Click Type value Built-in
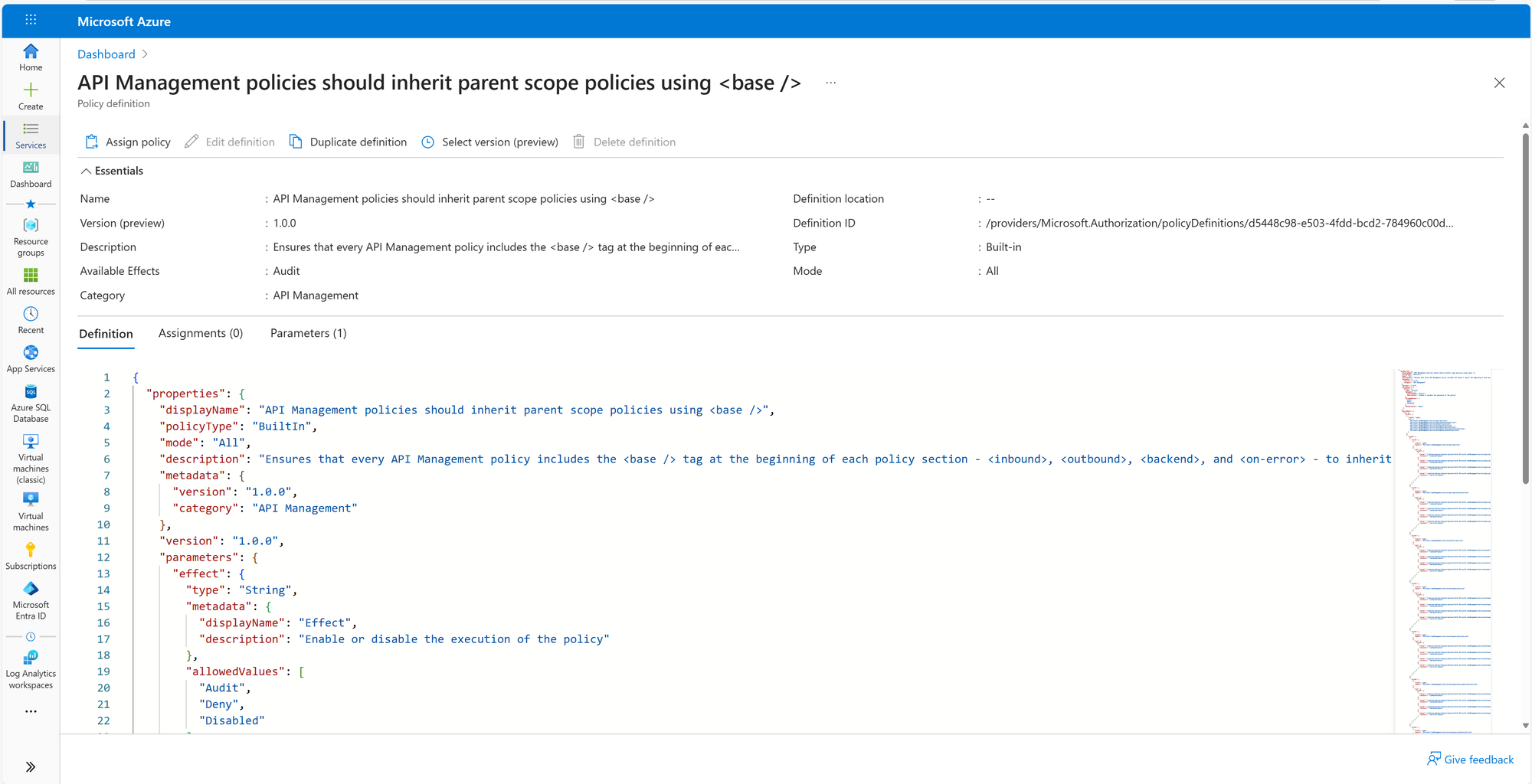1532x784 pixels. click(x=1003, y=247)
